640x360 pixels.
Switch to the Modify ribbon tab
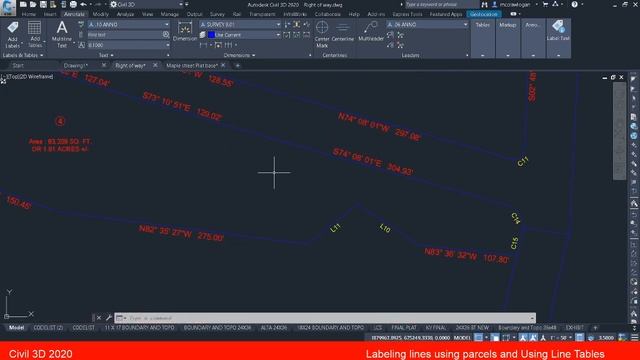(x=100, y=14)
